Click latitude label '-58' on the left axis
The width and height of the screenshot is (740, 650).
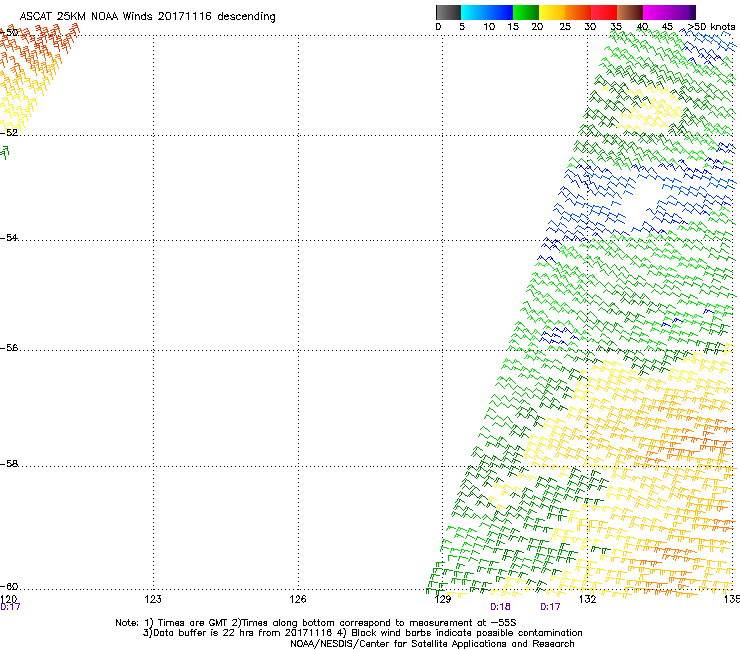(x=9, y=464)
